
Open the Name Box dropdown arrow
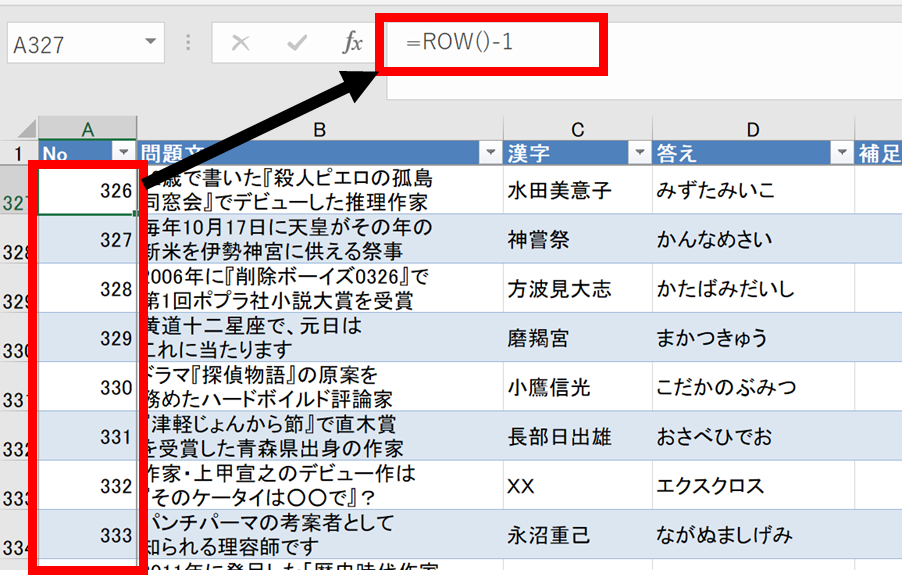tap(151, 41)
